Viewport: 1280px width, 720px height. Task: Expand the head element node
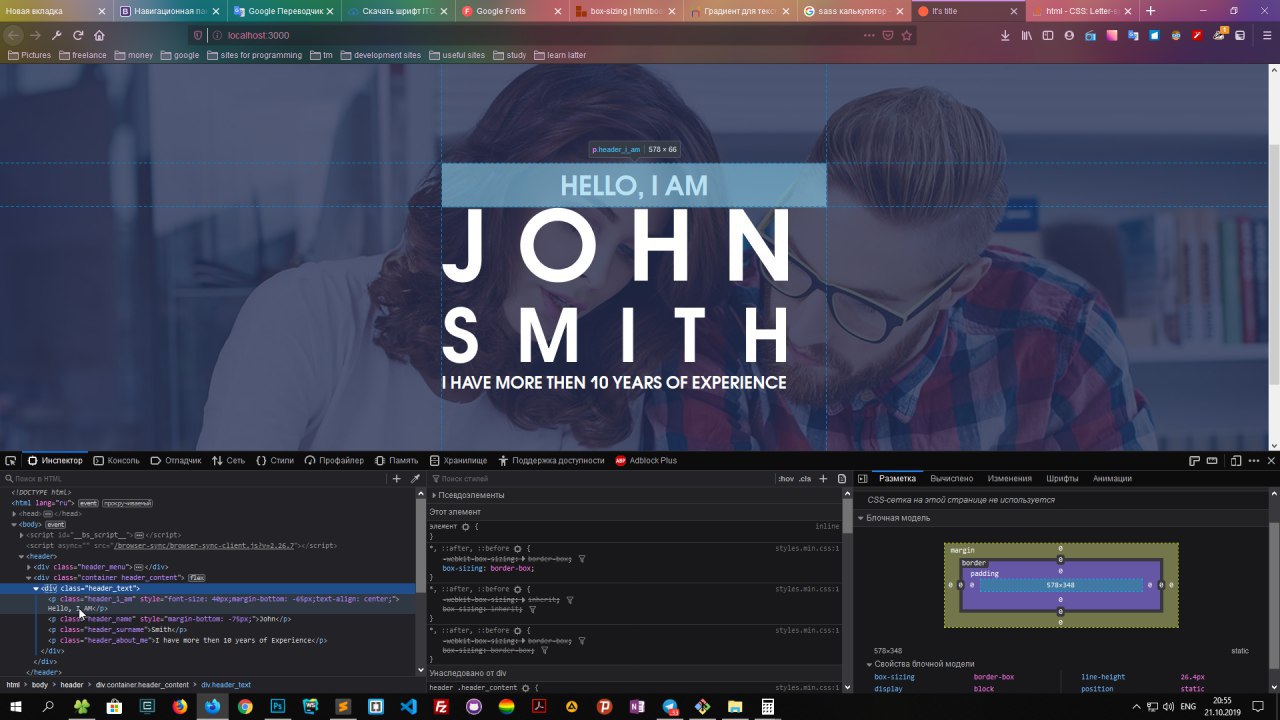(x=15, y=514)
